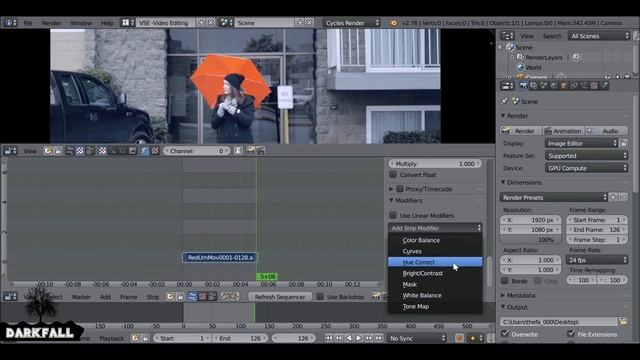Viewport: 640px width, 360px height.
Task: Choose White Balance strip modifier
Action: 435,295
